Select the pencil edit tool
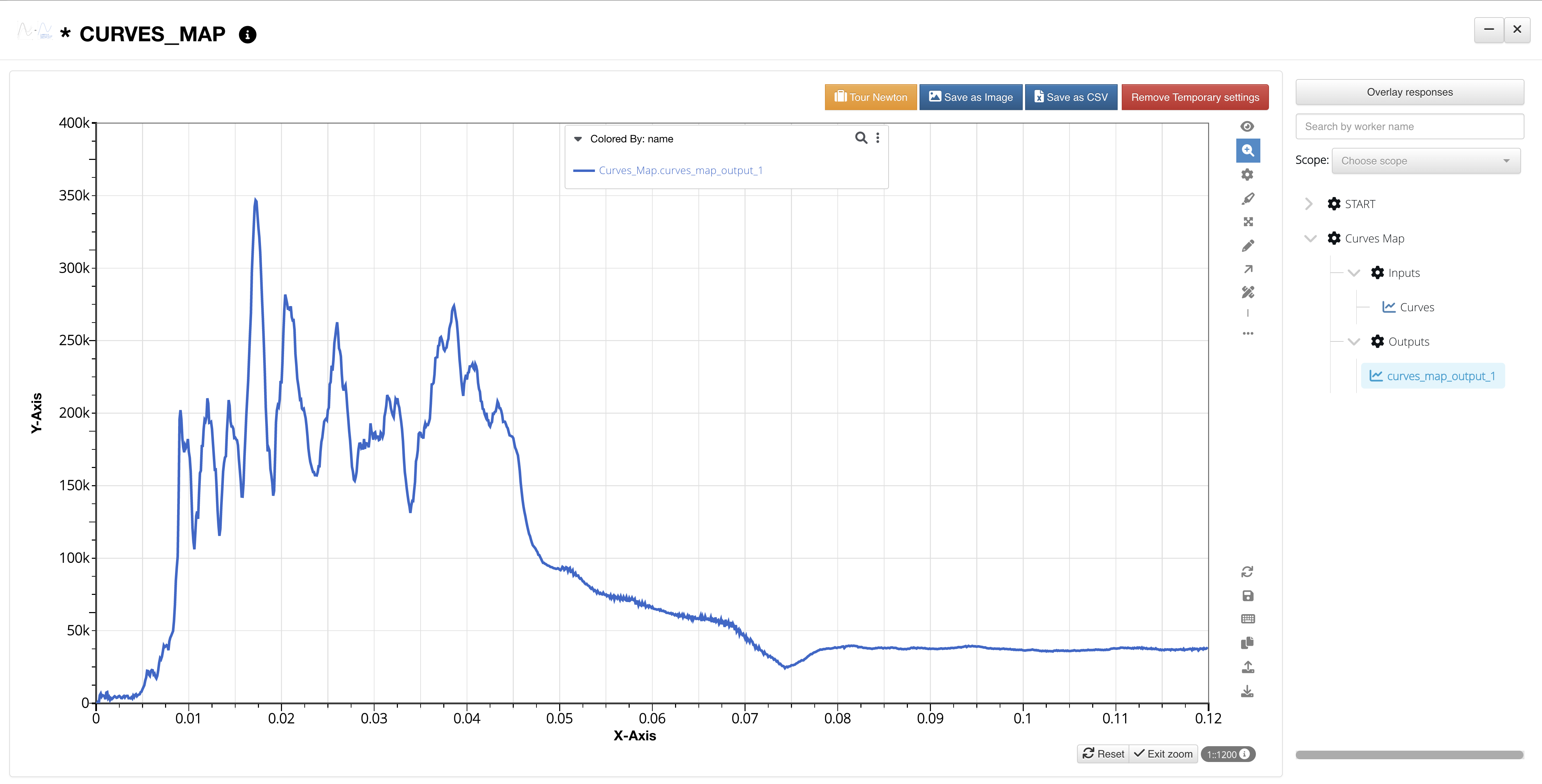The height and width of the screenshot is (784, 1542). pos(1248,246)
